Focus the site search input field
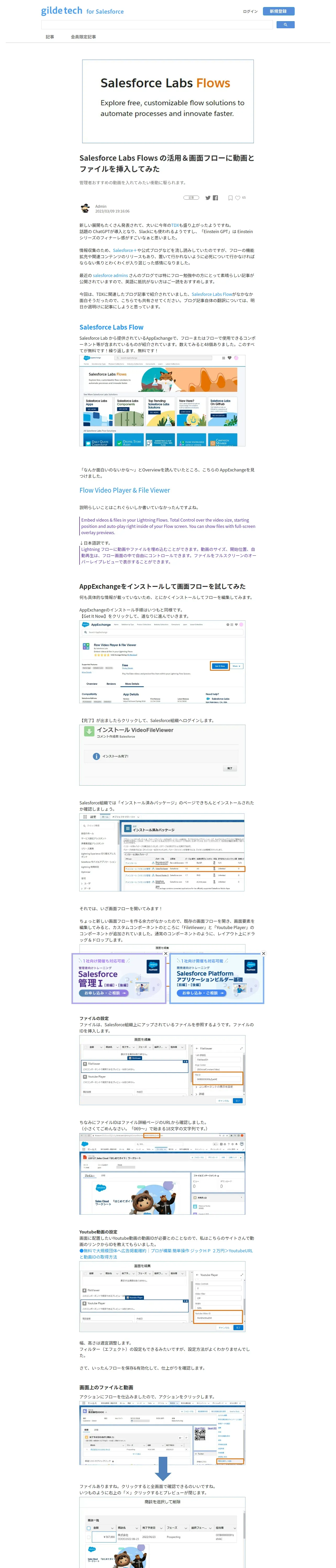The image size is (336, 1568). 157,25
